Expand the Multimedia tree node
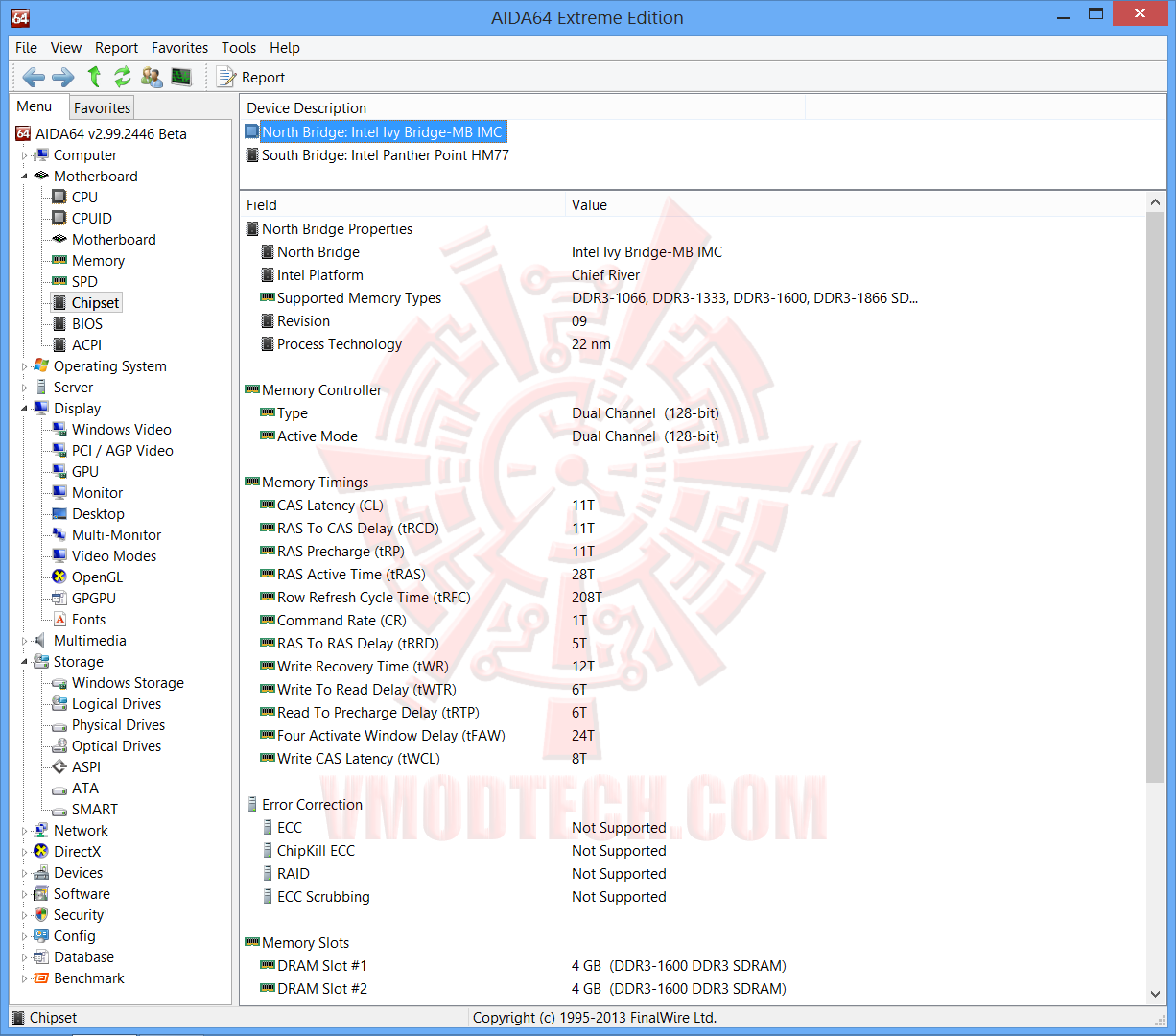The image size is (1176, 1036). click(25, 641)
